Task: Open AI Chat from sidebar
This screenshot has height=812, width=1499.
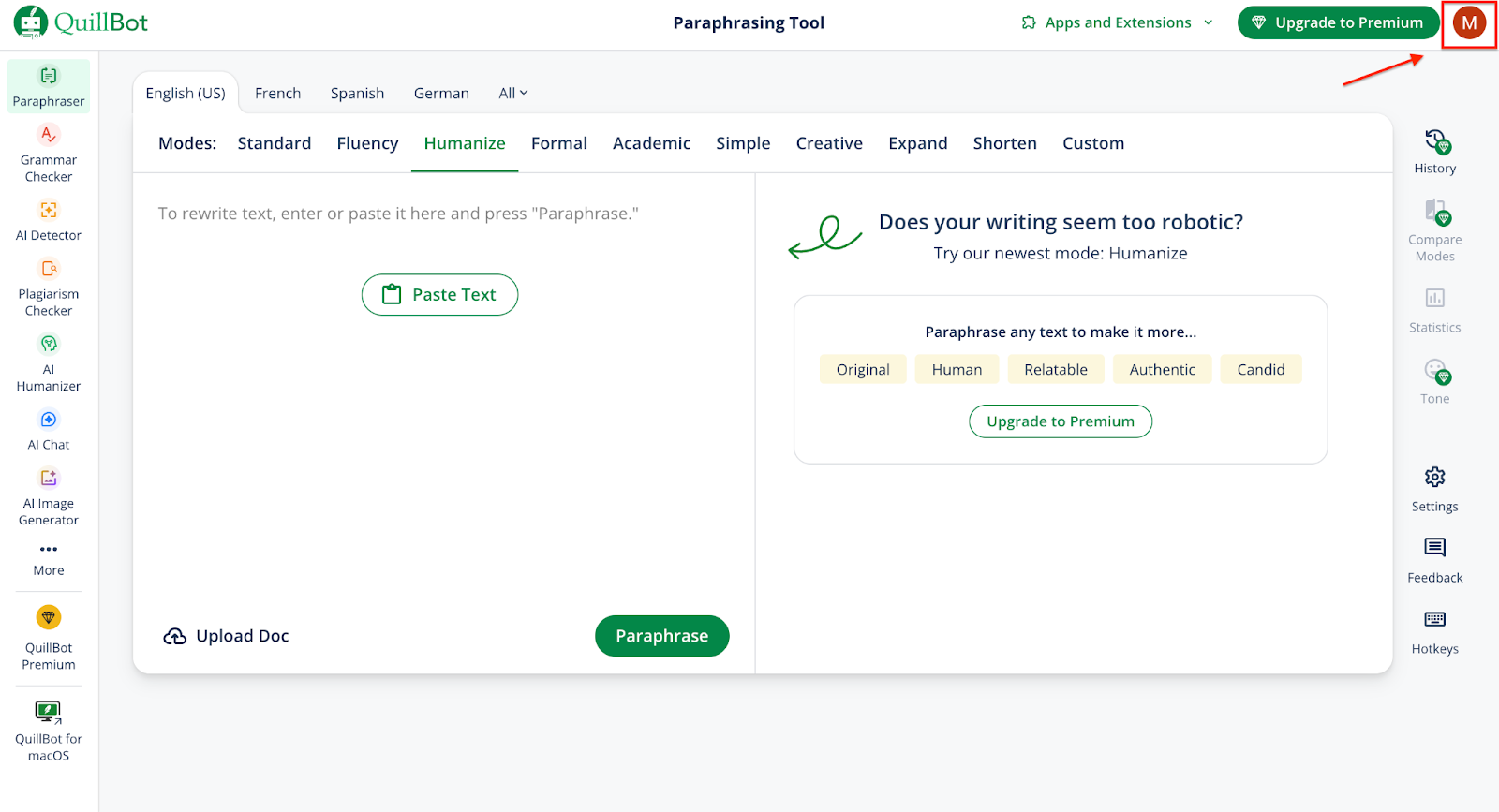Action: [x=49, y=430]
